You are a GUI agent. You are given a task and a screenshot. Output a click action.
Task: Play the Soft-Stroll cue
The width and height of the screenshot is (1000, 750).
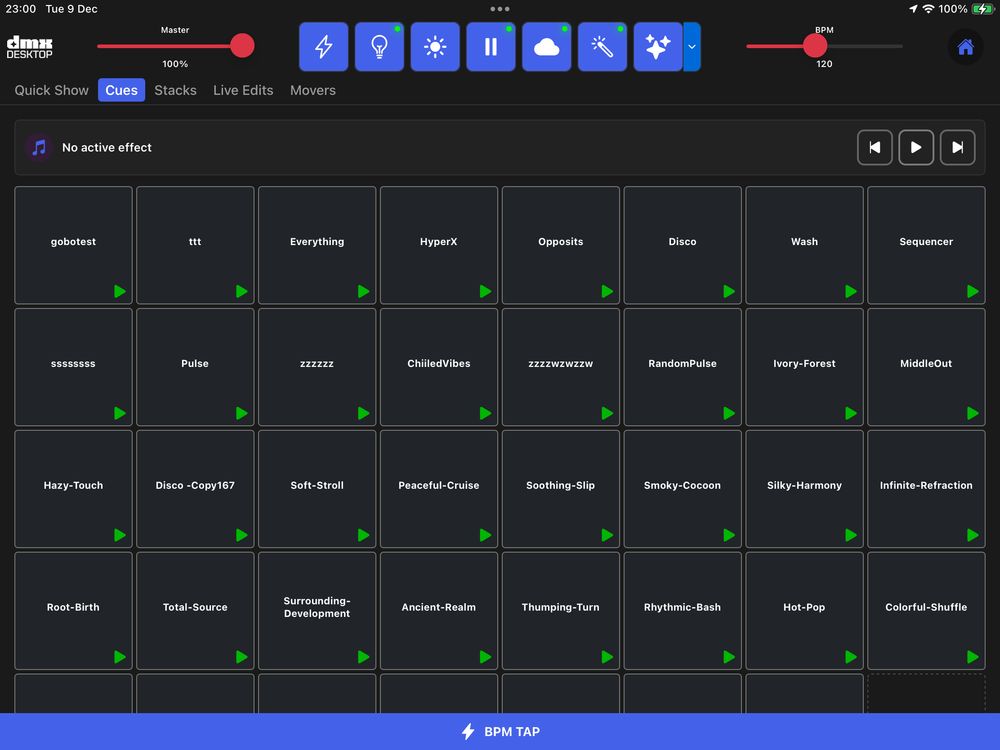coord(364,535)
